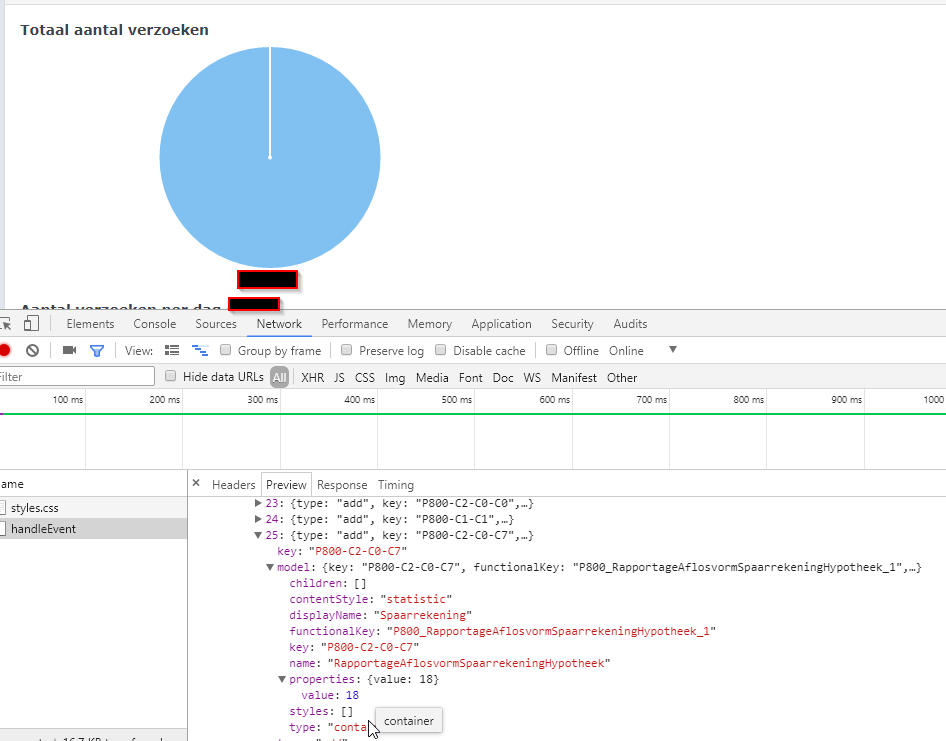The image size is (946, 741).
Task: Open the Elements tab
Action: [90, 323]
